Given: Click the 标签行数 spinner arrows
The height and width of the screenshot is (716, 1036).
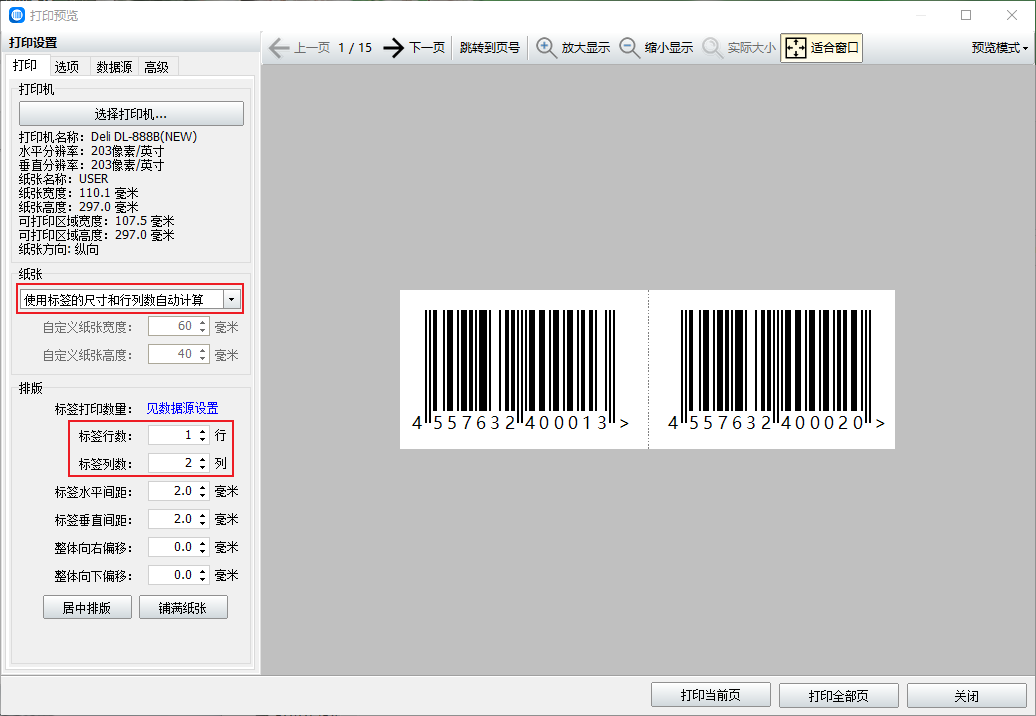Looking at the screenshot, I should click(x=203, y=435).
